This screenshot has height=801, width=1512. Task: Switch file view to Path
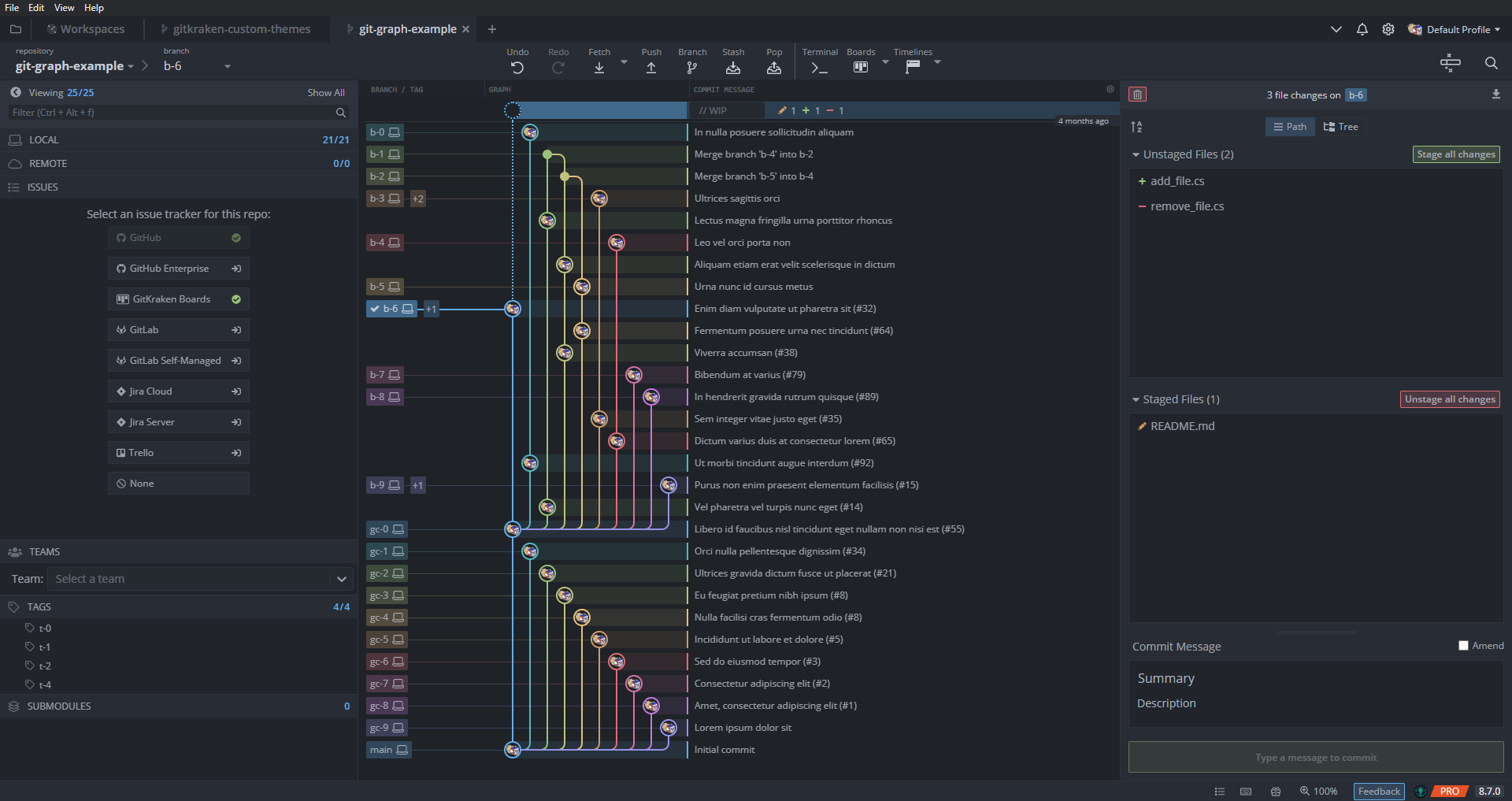[x=1290, y=127]
